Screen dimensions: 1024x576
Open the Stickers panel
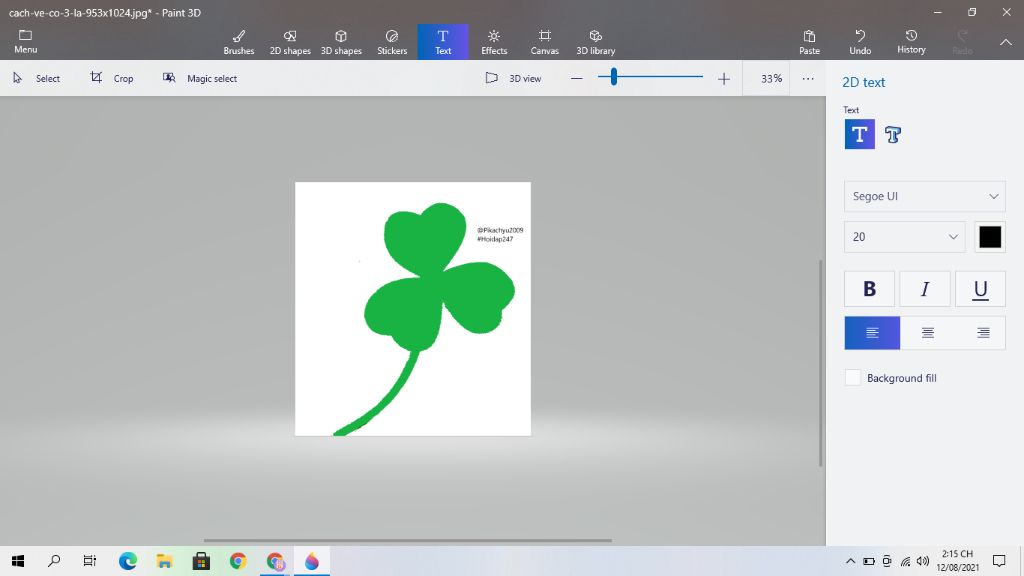(x=392, y=41)
